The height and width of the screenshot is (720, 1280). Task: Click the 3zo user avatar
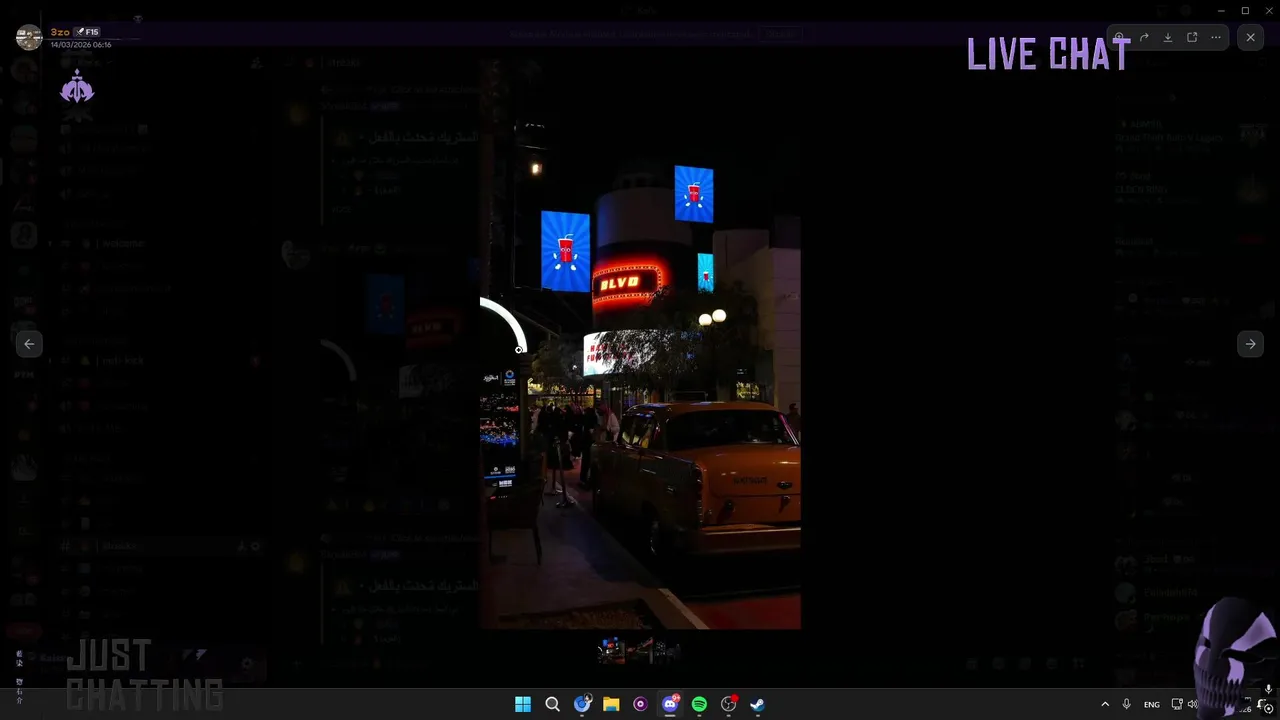click(29, 38)
